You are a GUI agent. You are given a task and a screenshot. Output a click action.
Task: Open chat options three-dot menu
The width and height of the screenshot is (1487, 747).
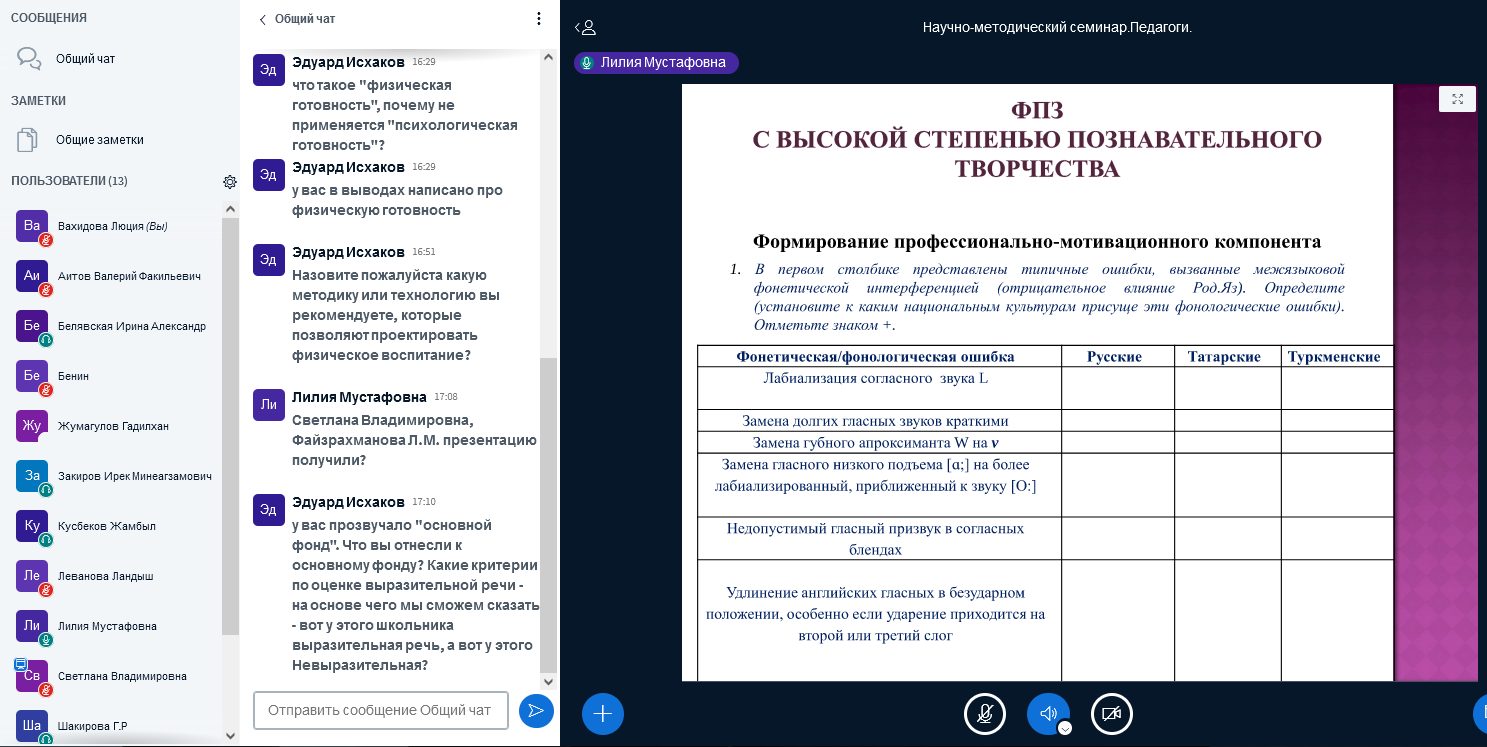539,19
